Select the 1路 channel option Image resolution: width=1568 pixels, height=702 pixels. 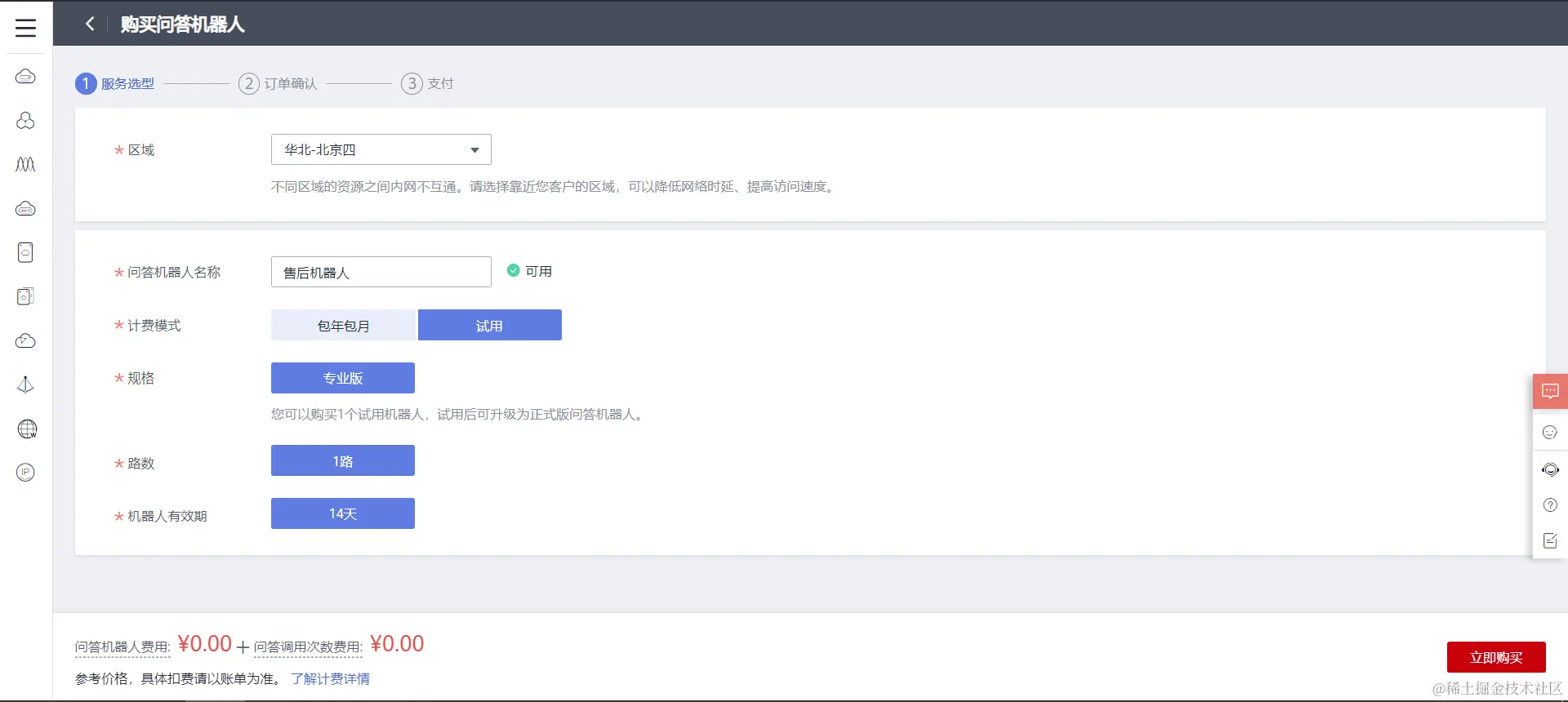tap(343, 460)
